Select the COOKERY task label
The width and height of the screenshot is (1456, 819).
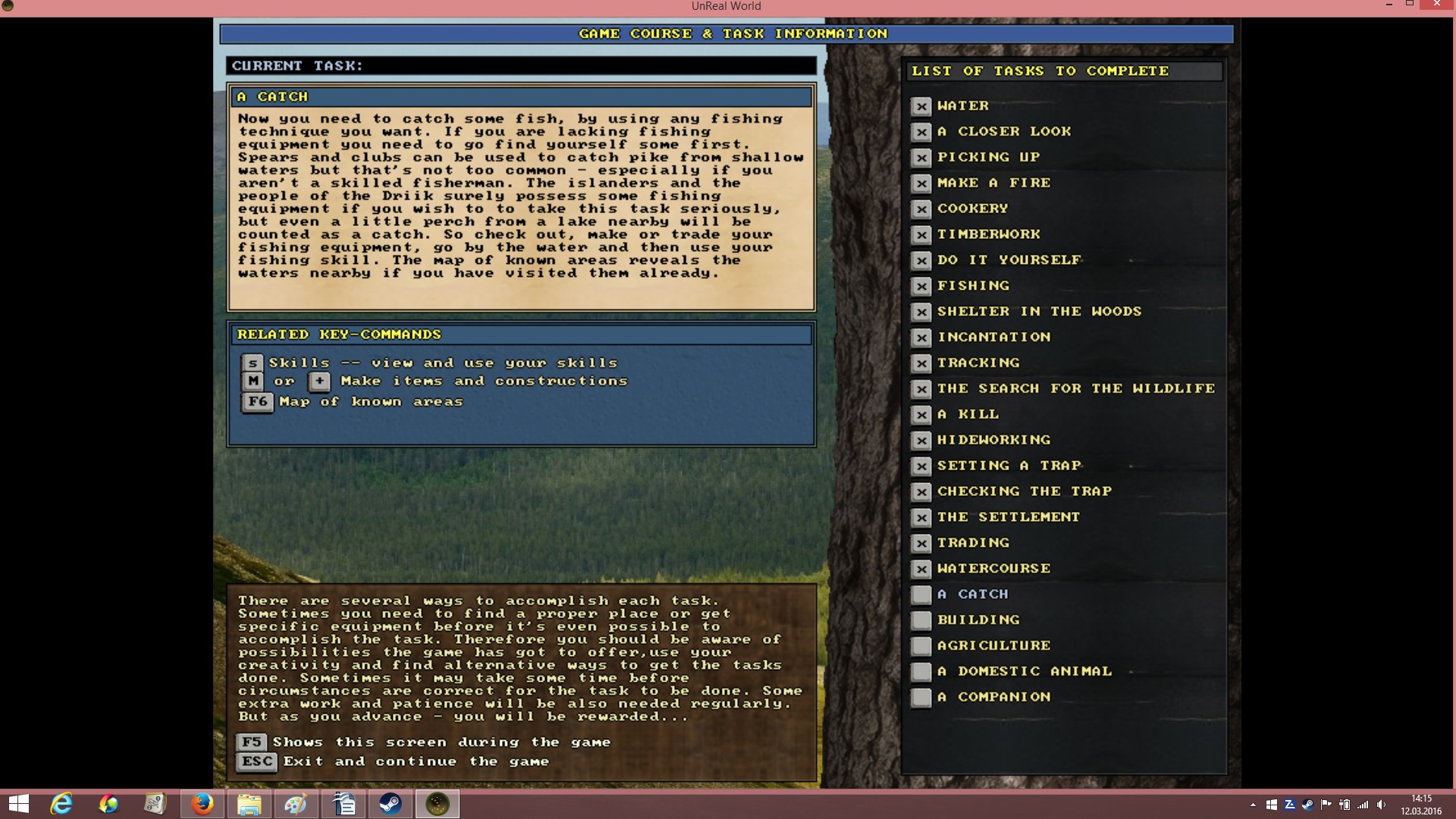pyautogui.click(x=972, y=209)
